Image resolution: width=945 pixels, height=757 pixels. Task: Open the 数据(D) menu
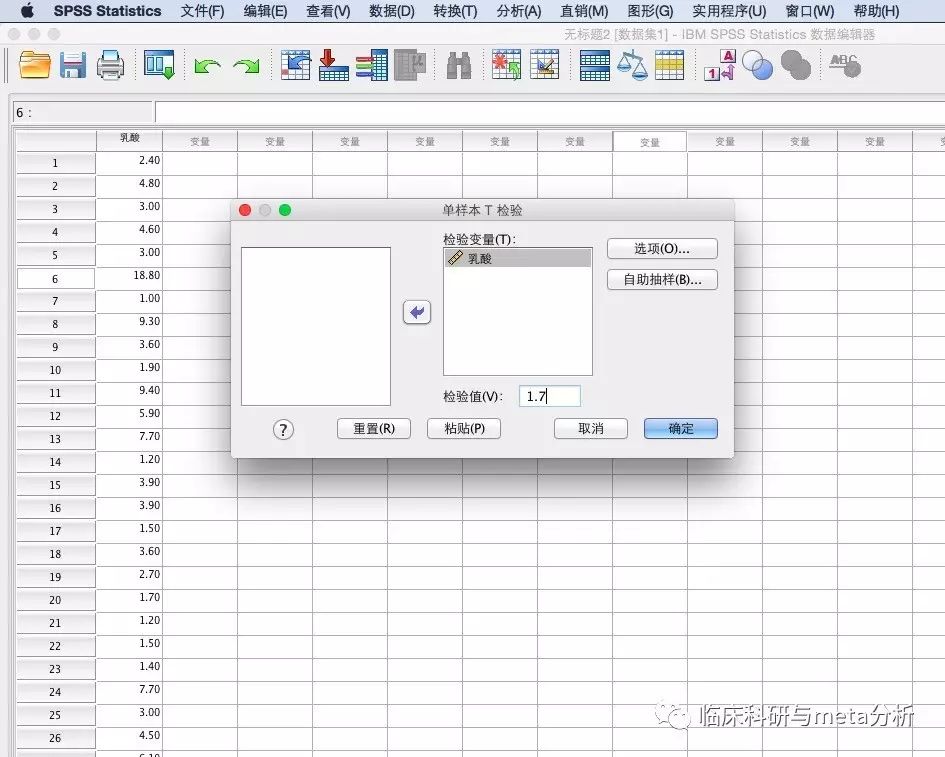click(x=392, y=11)
